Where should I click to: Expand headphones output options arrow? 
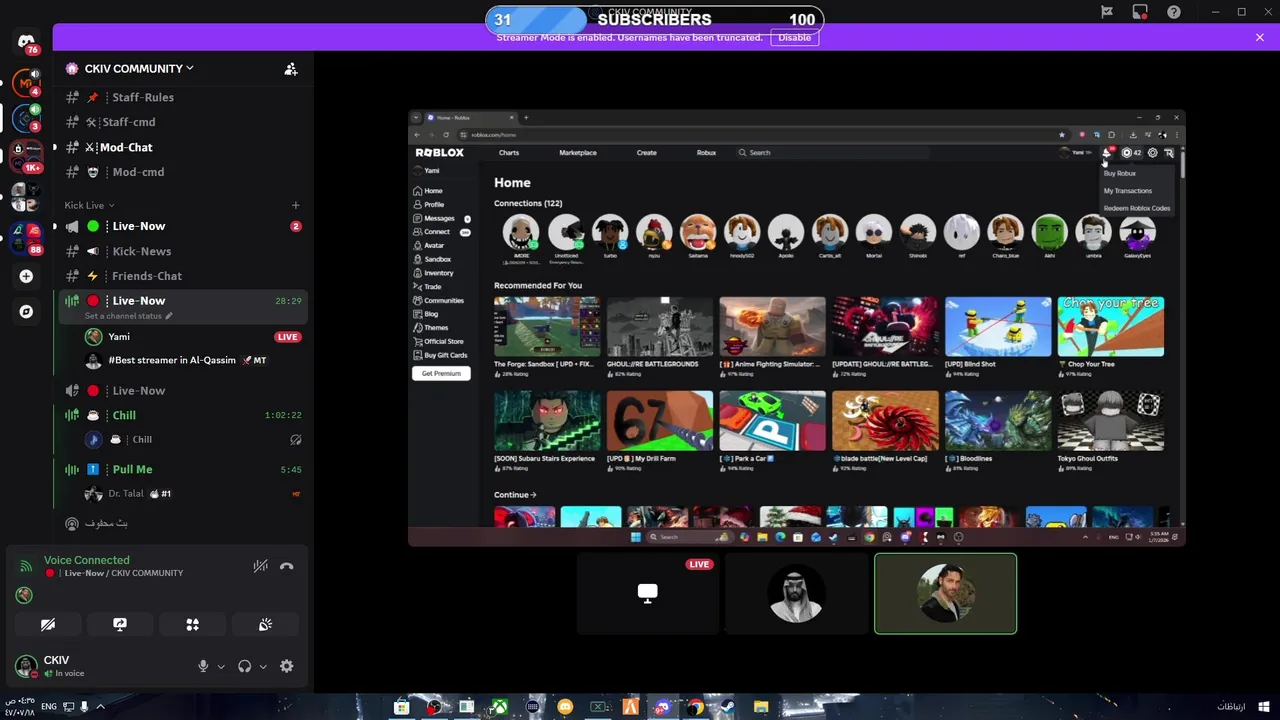click(x=263, y=667)
